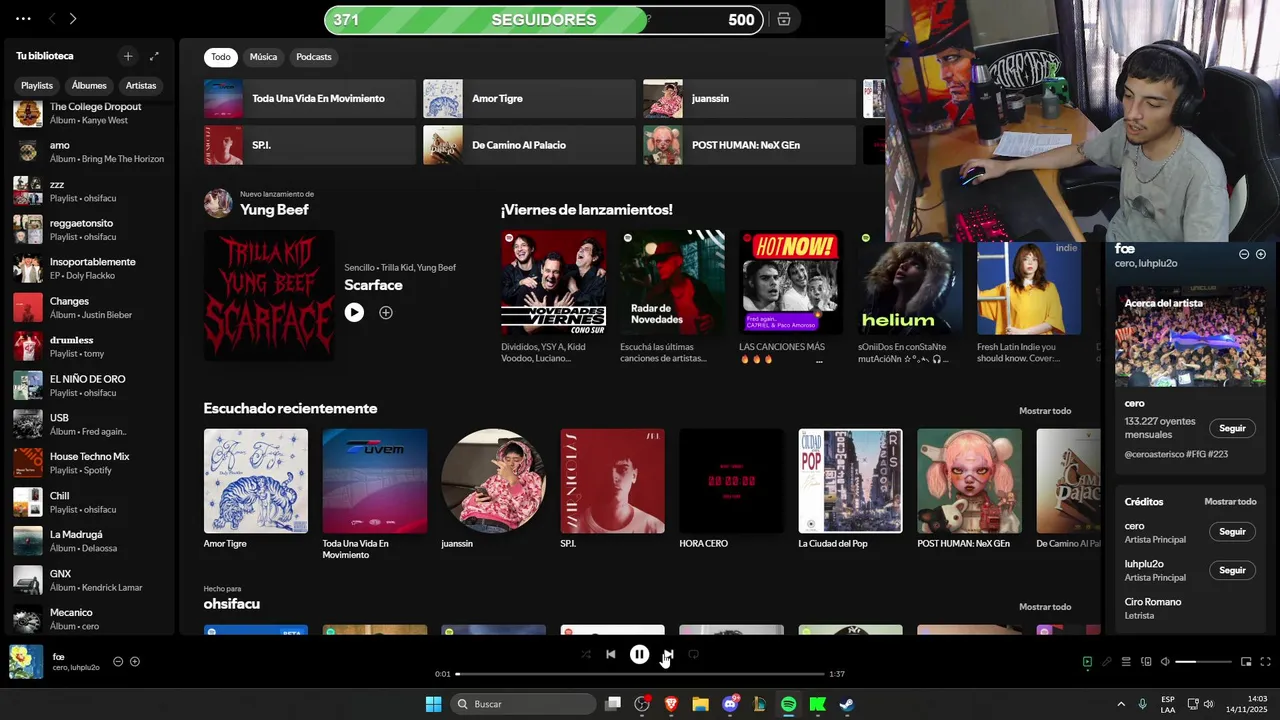Follow cero in Créditos list
Image resolution: width=1280 pixels, height=720 pixels.
1232,532
